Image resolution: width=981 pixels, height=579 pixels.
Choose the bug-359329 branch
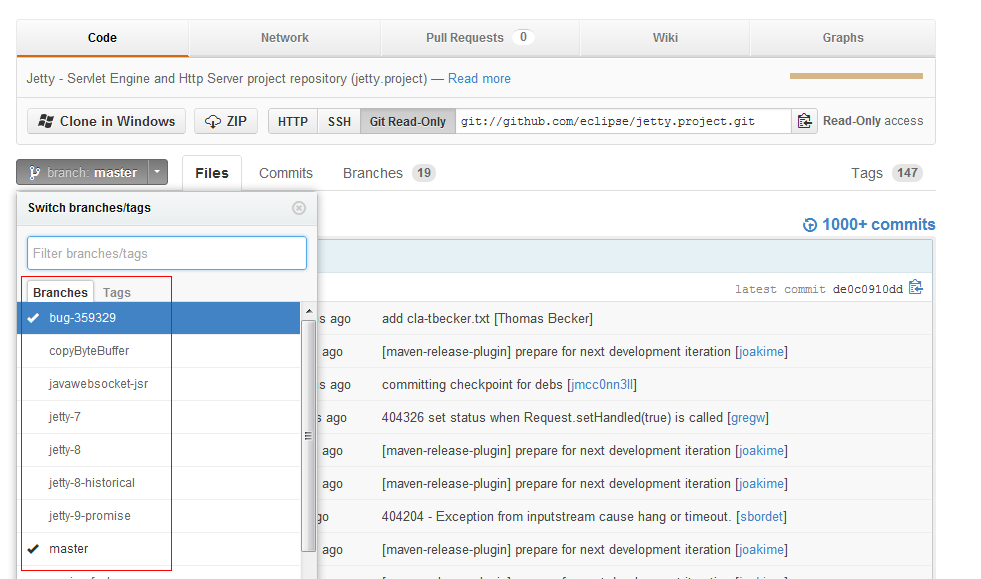pyautogui.click(x=158, y=318)
